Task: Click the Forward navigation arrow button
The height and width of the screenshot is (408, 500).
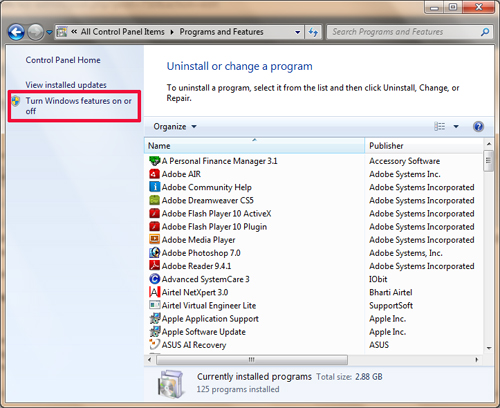Action: coord(35,32)
